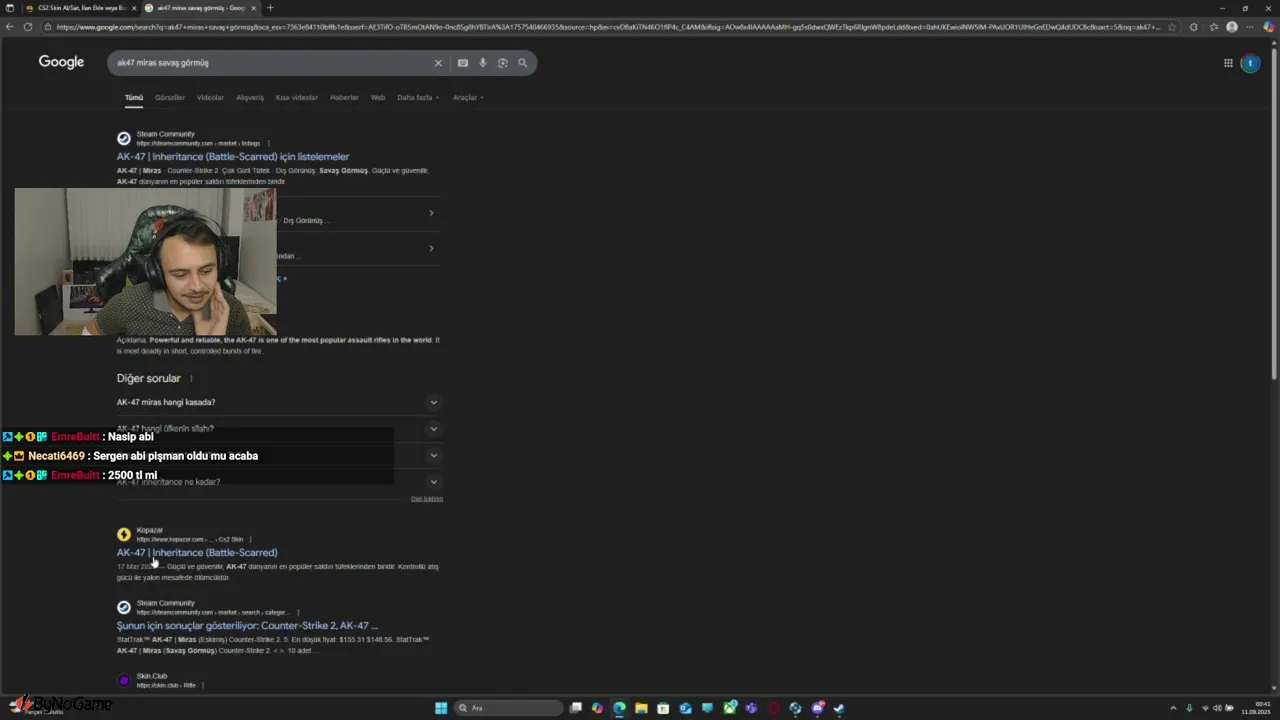The height and width of the screenshot is (720, 1280).
Task: Open Task View on the taskbar
Action: coord(576,708)
